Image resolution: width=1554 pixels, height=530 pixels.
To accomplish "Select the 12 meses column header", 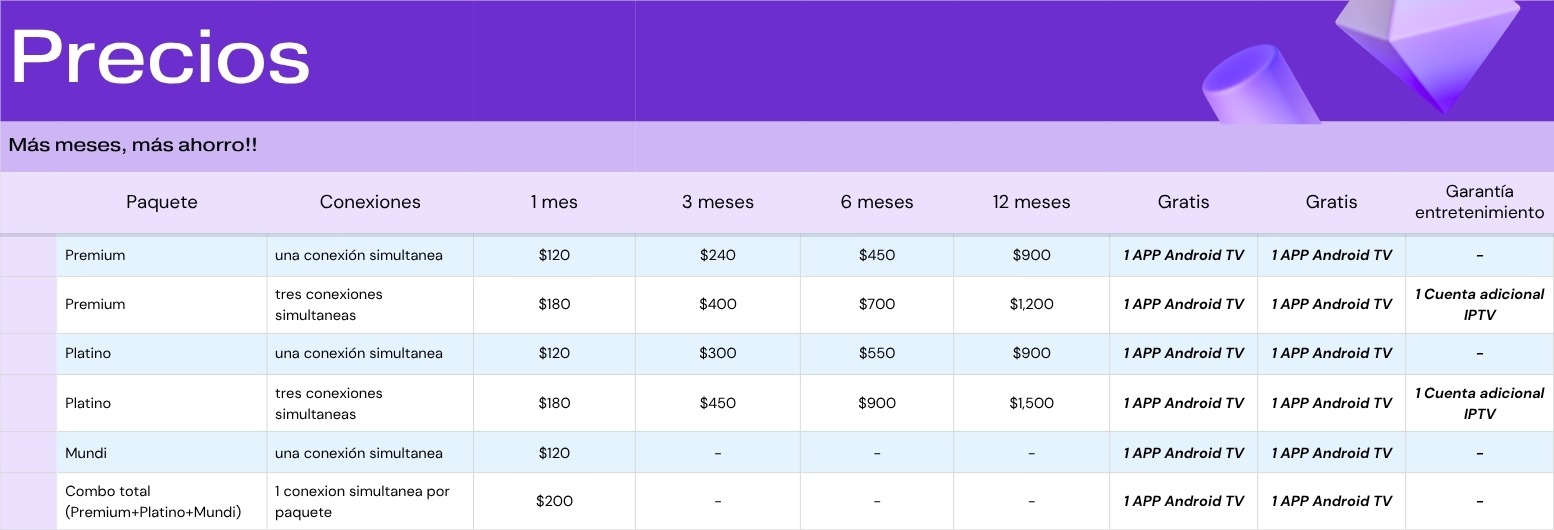I will point(1031,202).
